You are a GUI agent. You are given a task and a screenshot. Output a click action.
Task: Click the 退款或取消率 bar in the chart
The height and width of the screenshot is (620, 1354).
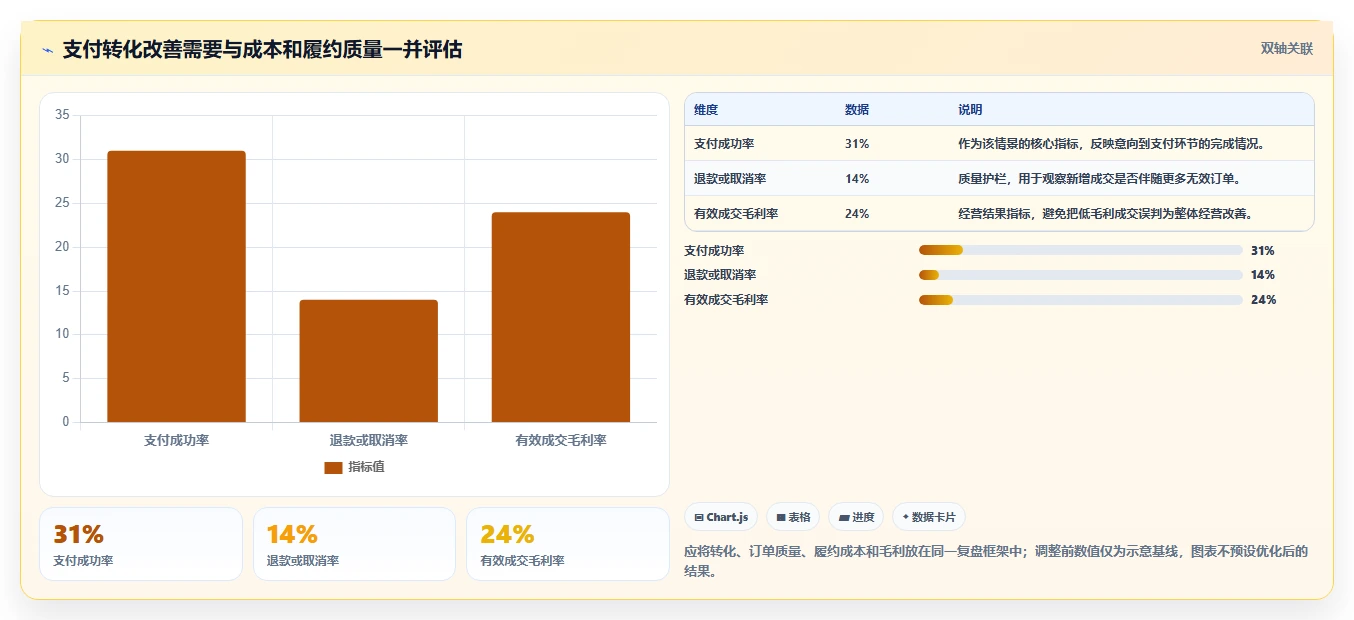coord(368,361)
